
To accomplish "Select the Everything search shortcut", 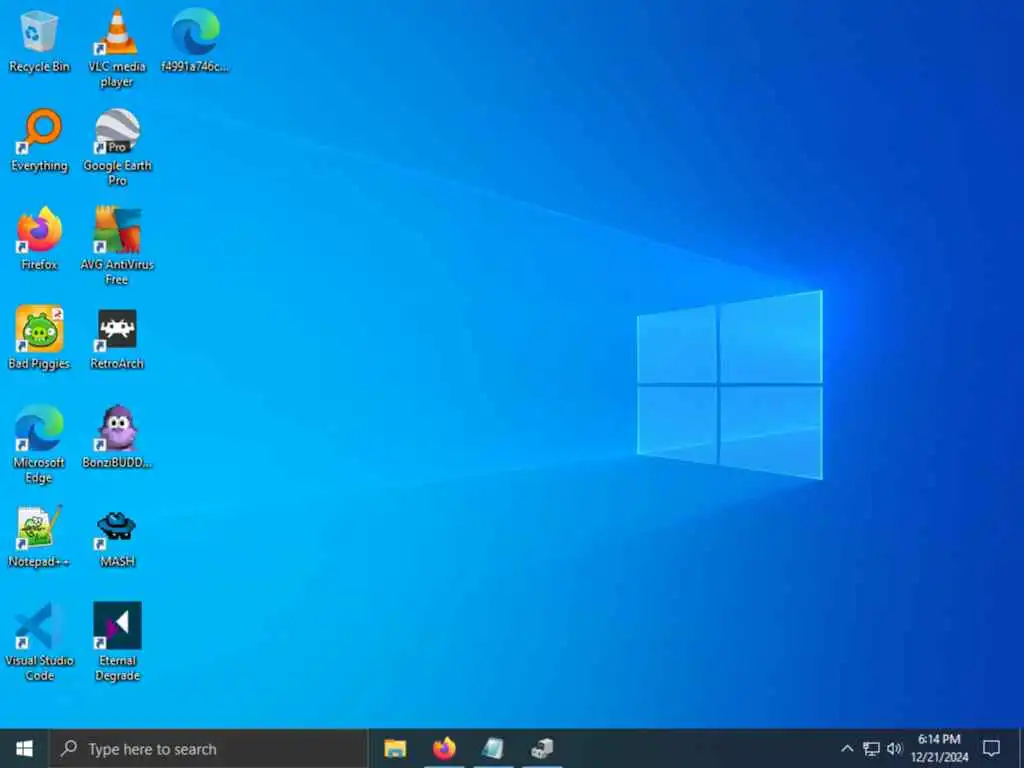I will coord(39,140).
